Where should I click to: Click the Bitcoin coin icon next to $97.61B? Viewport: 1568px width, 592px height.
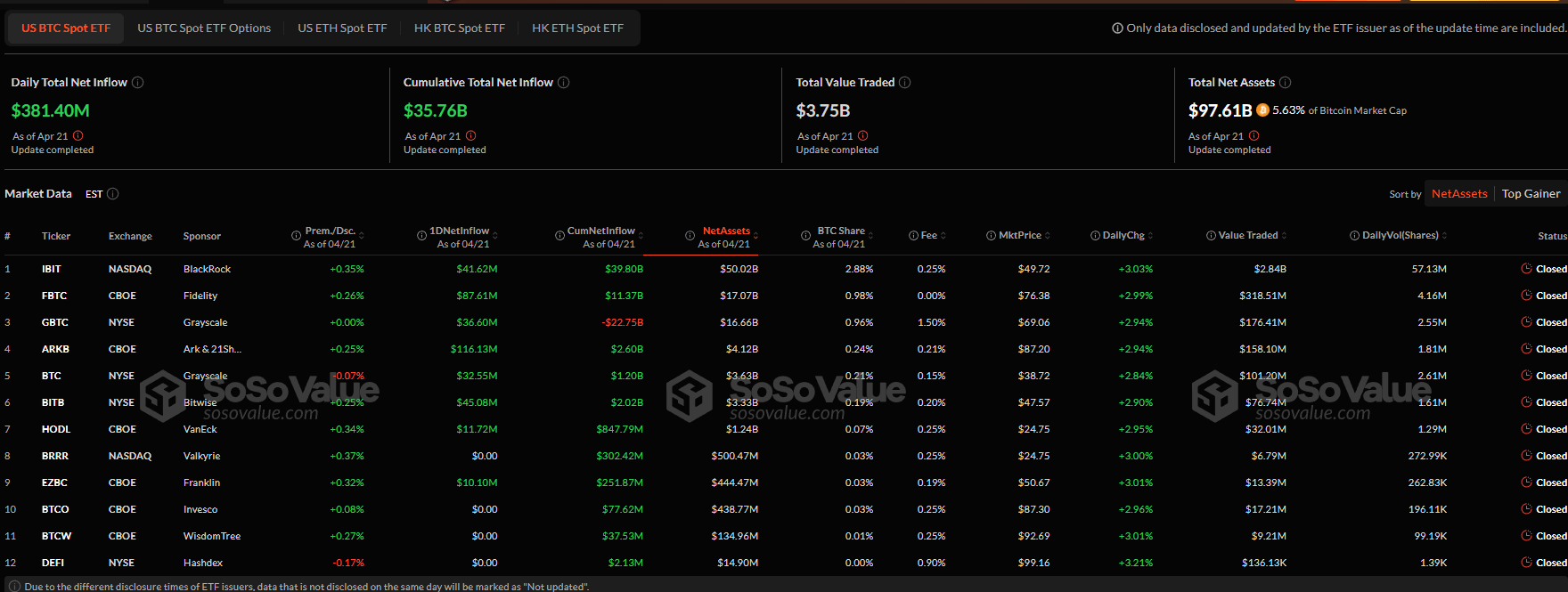point(1262,110)
